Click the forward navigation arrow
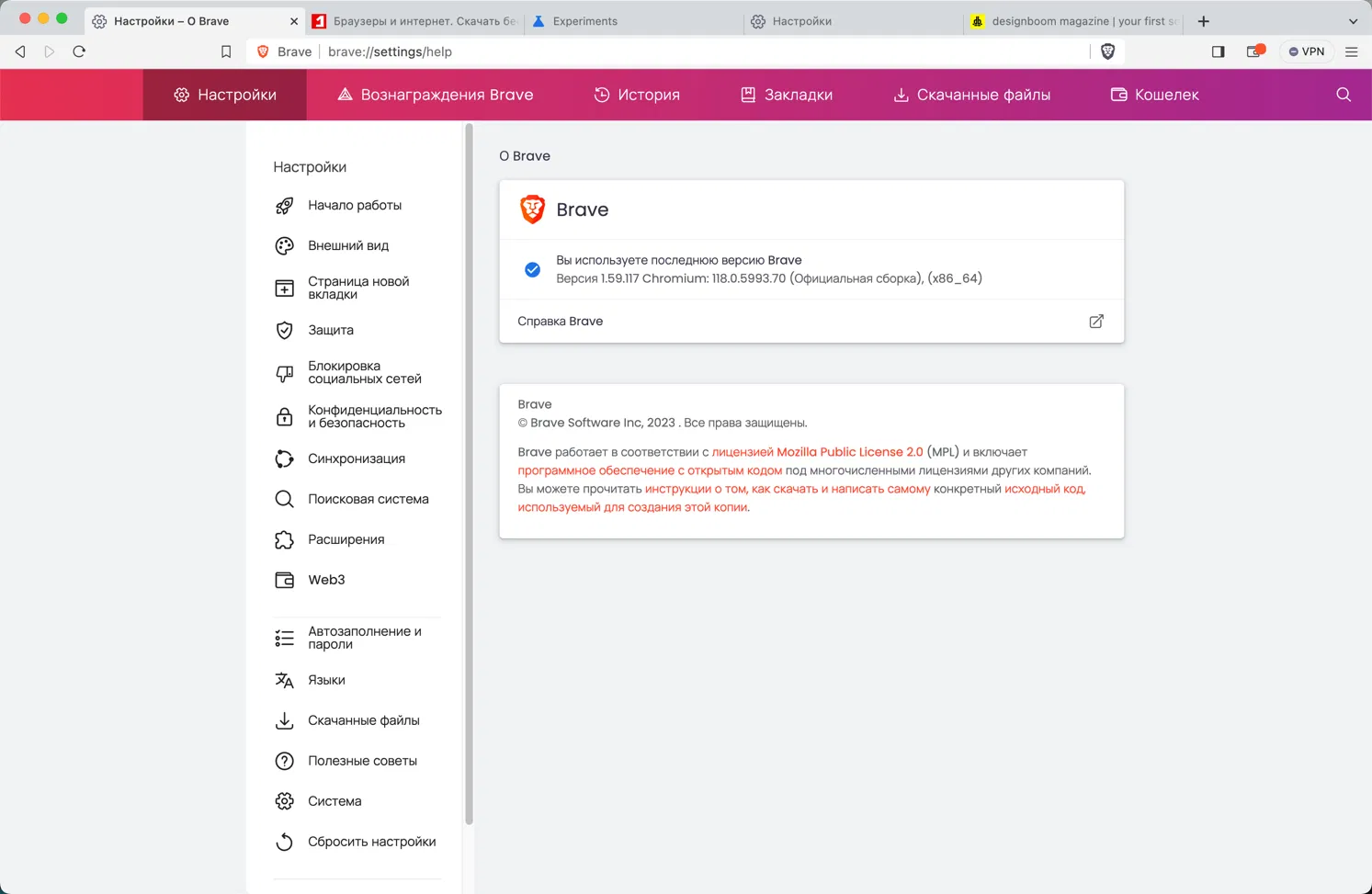1372x894 pixels. pos(50,51)
